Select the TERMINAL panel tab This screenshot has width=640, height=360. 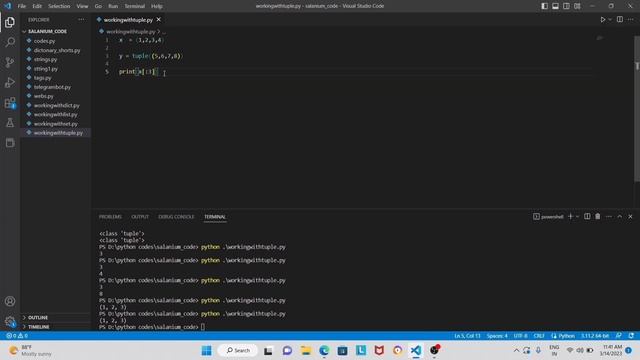215,217
